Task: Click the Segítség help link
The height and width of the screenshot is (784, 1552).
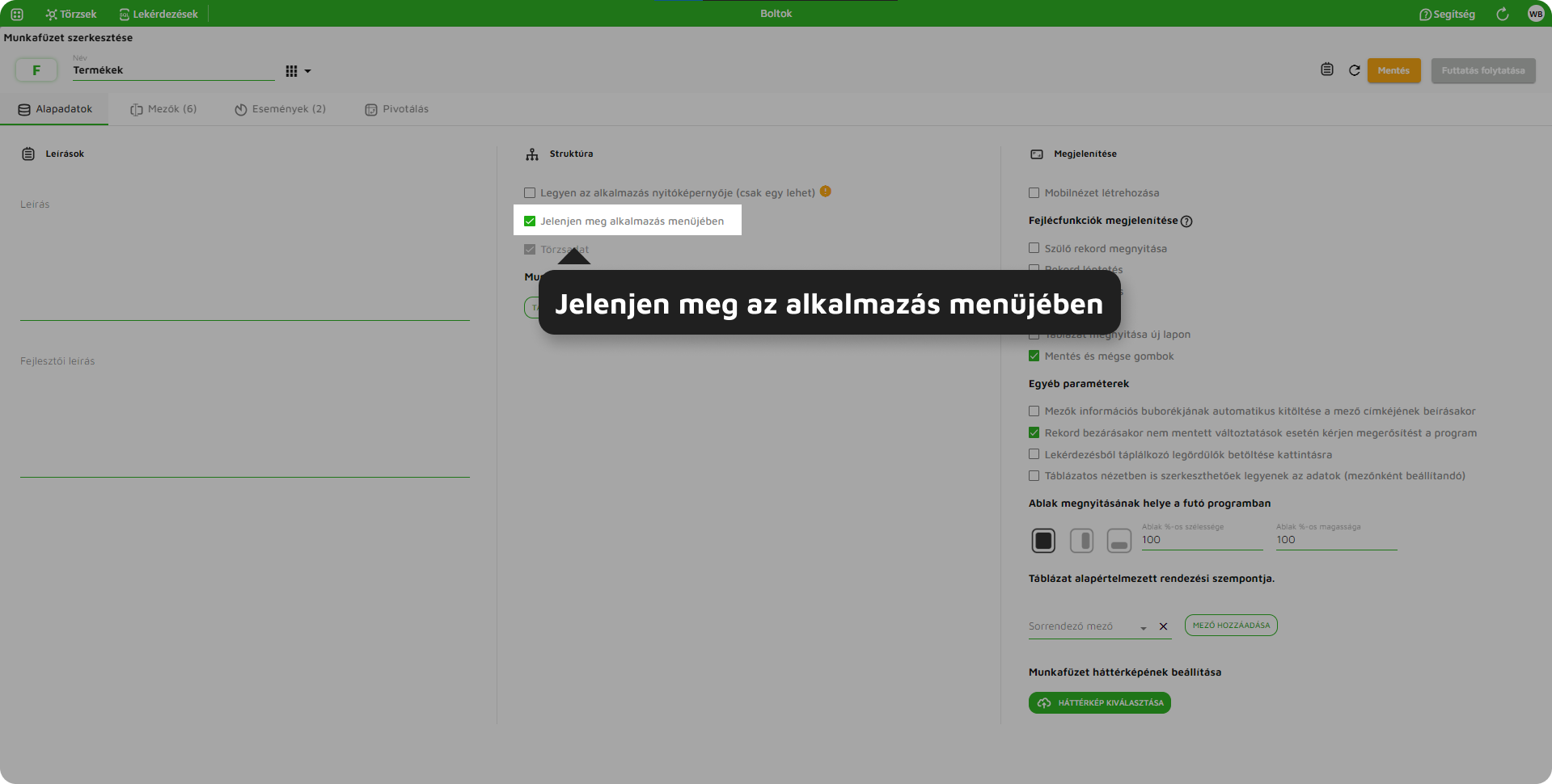Action: click(1447, 14)
